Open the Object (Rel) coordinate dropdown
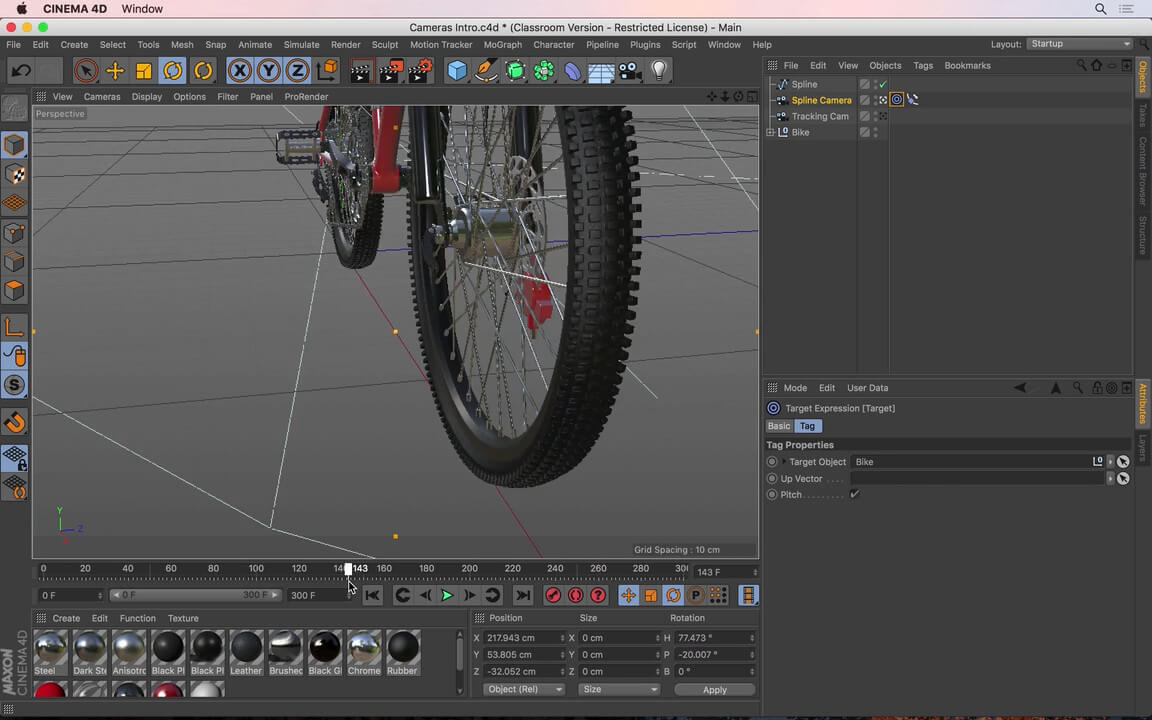This screenshot has width=1152, height=720. click(x=524, y=689)
